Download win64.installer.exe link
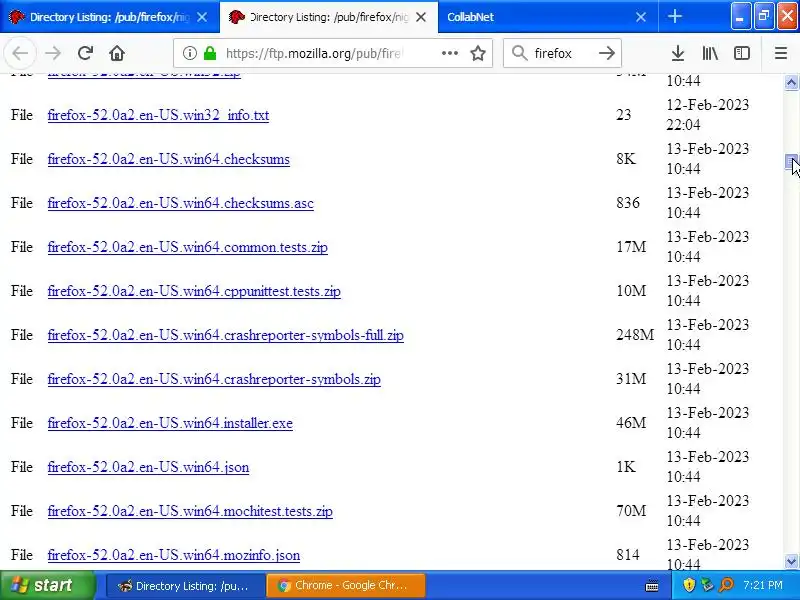Image resolution: width=800 pixels, height=600 pixels. 170,423
